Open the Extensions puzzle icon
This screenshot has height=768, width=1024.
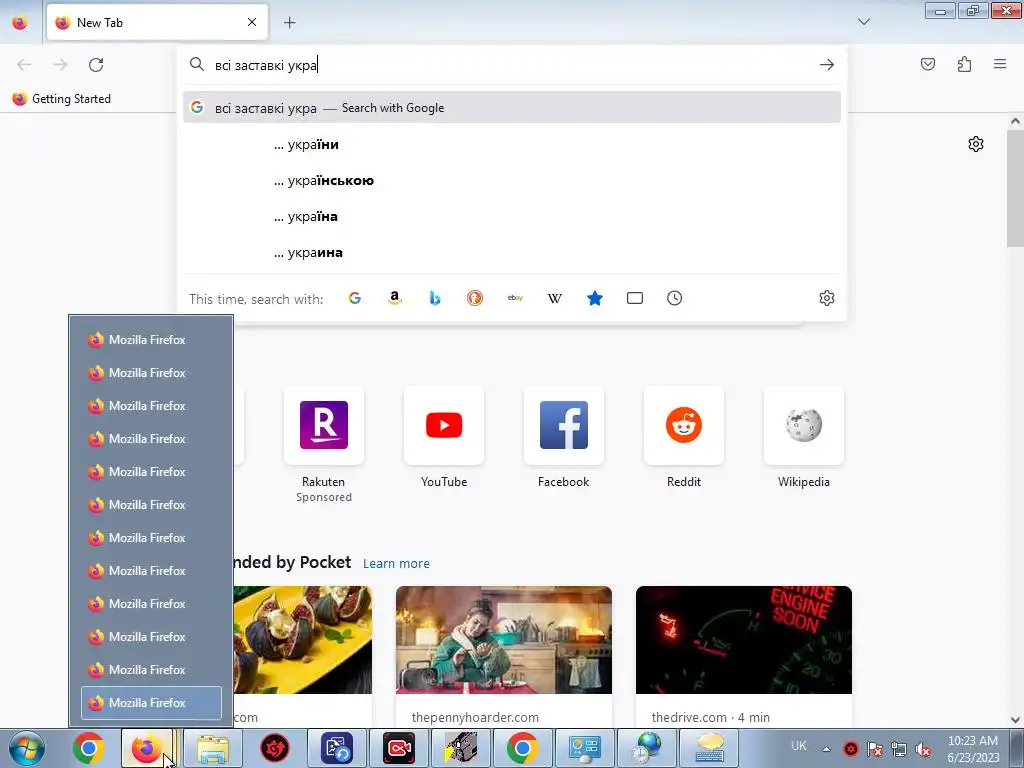coord(964,64)
